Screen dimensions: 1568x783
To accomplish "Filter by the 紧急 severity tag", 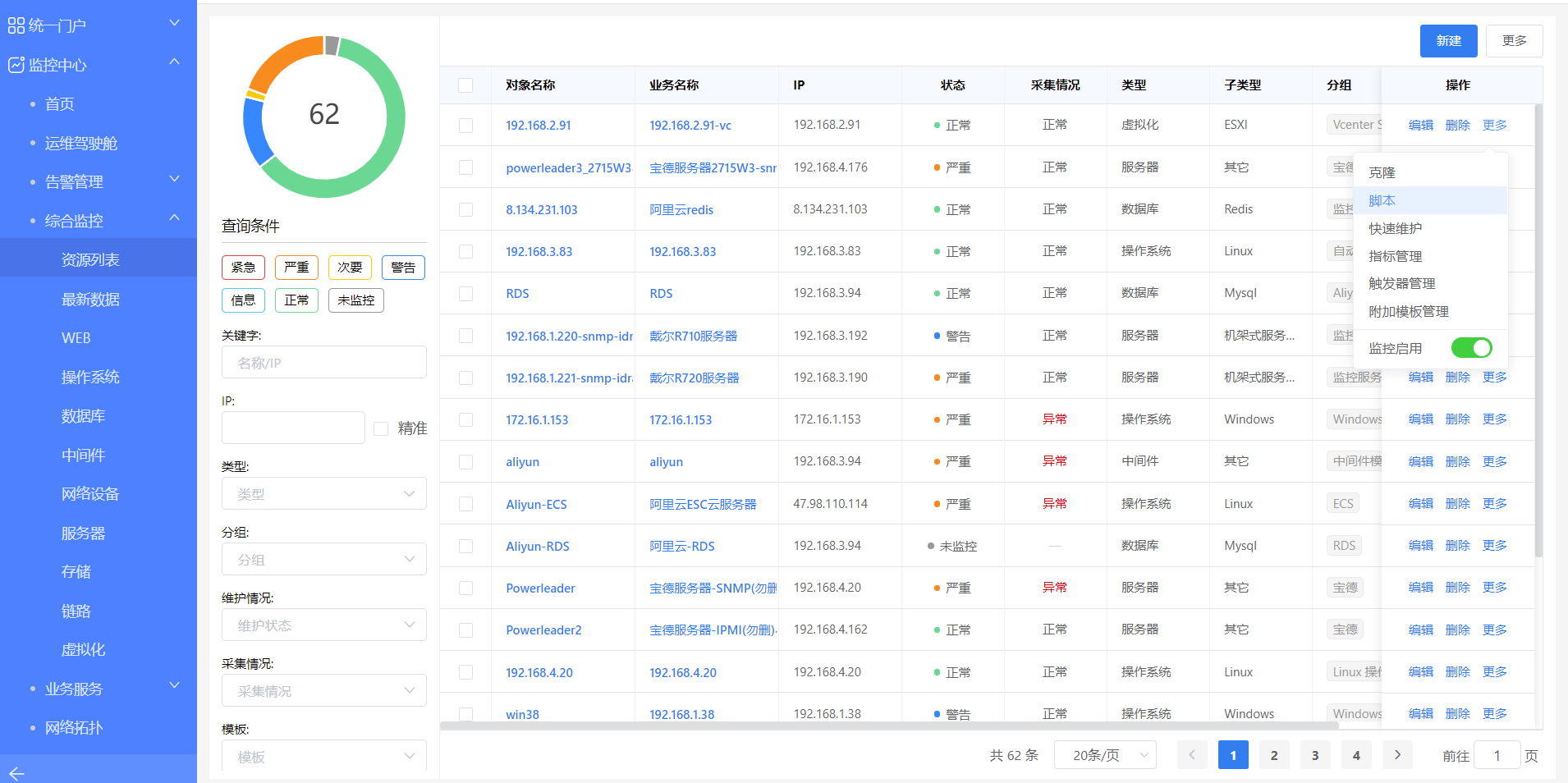I will coord(243,268).
